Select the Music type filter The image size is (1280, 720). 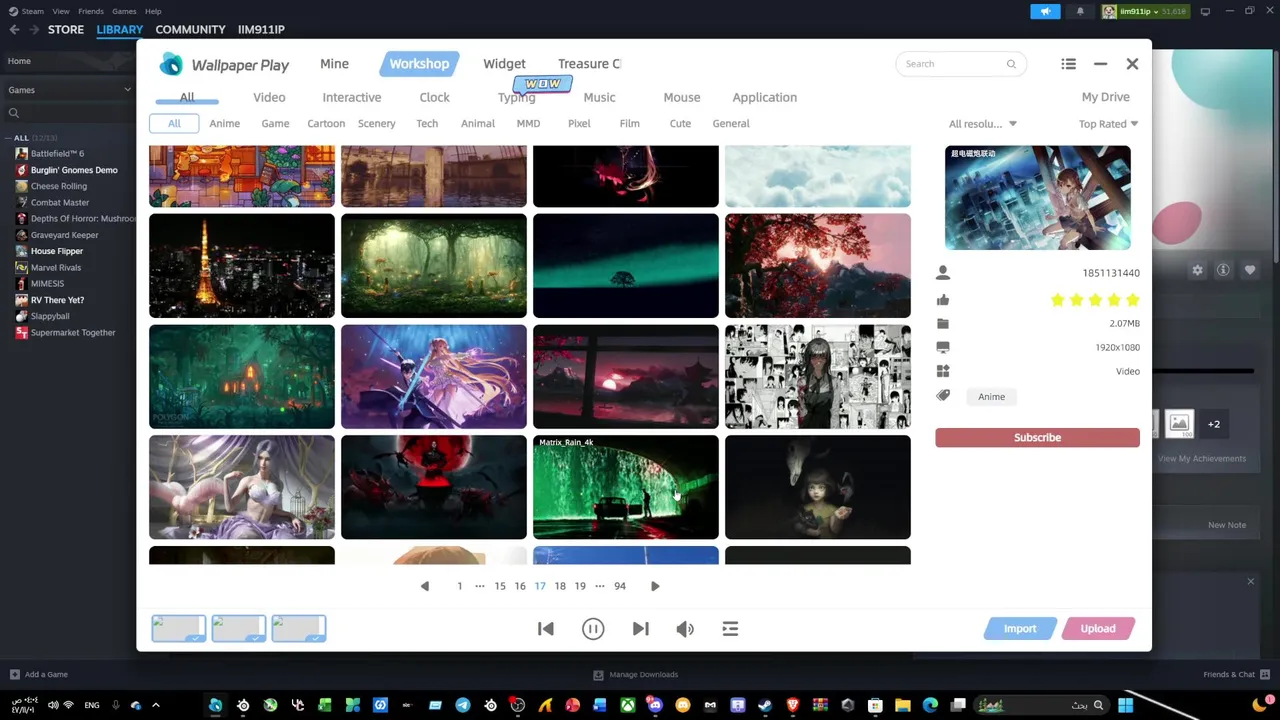point(599,97)
